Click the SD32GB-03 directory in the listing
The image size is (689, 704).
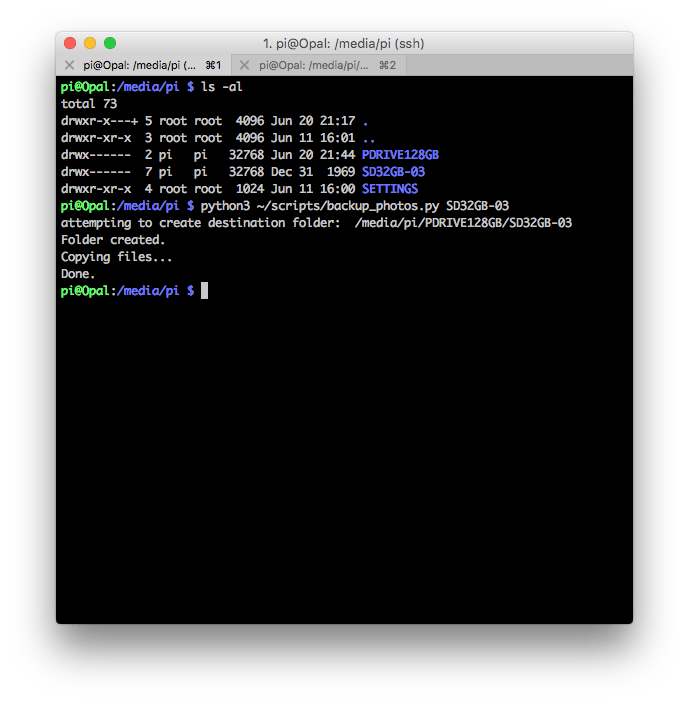[393, 172]
